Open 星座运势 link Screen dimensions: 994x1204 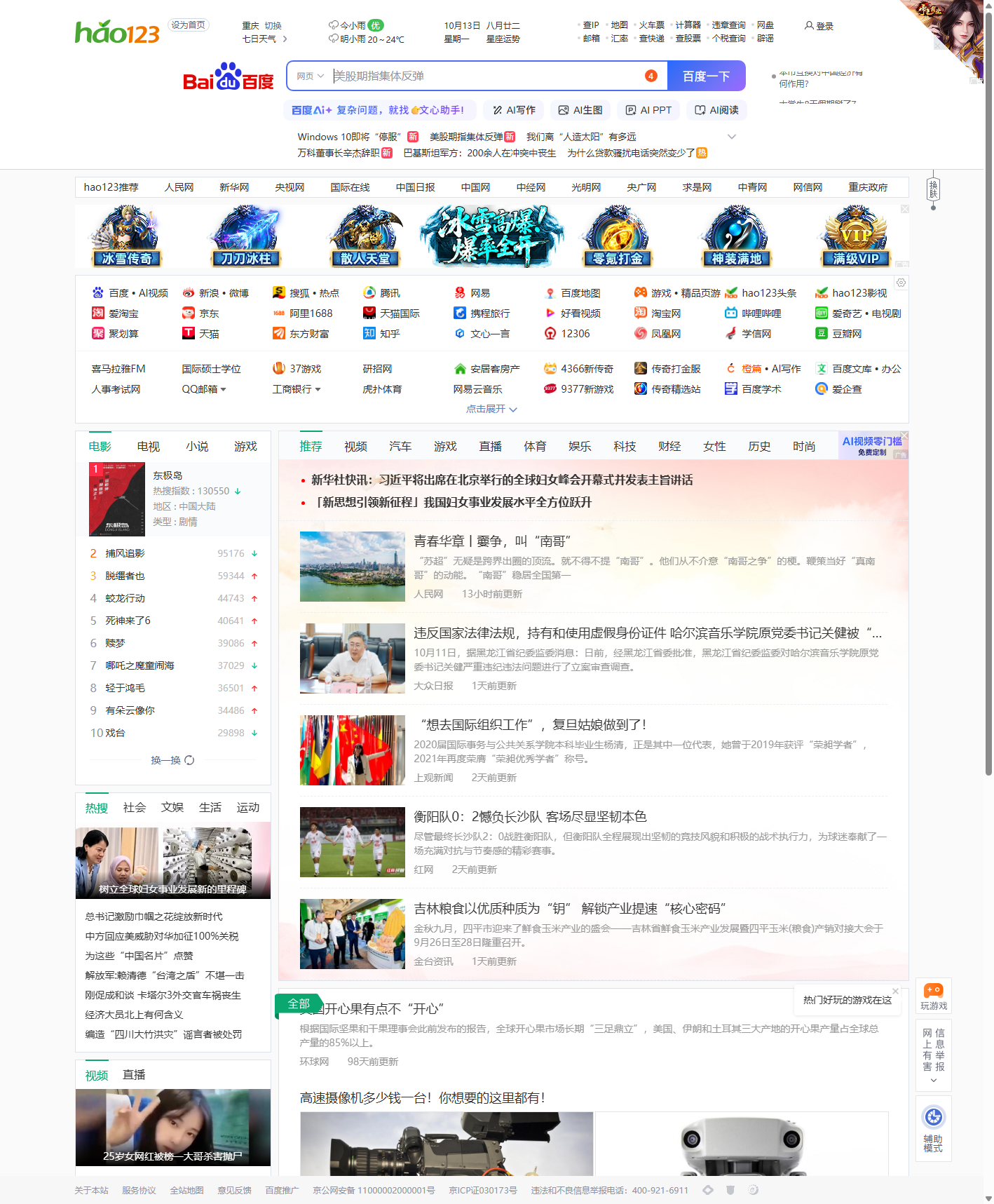click(503, 39)
